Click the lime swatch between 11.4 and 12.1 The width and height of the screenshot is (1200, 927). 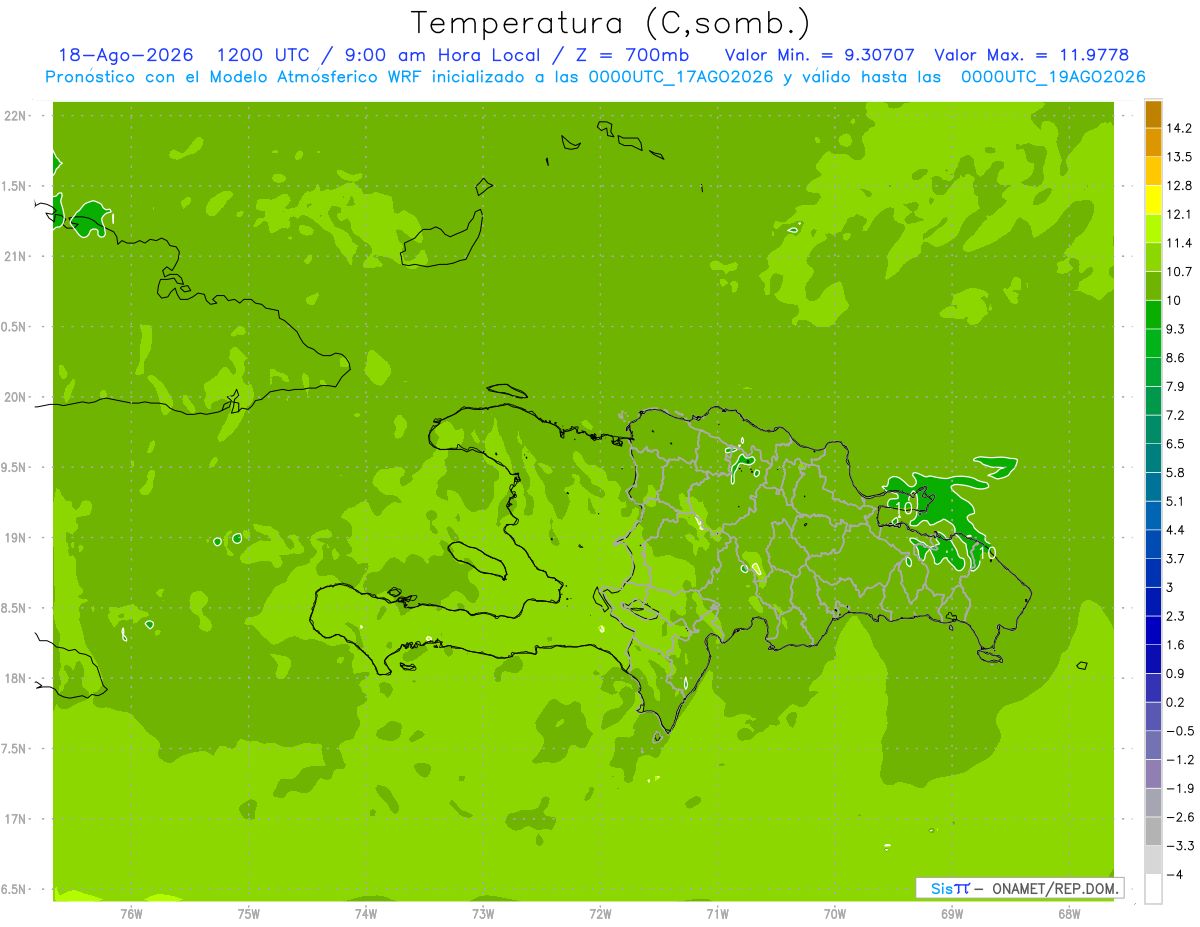click(x=1153, y=229)
